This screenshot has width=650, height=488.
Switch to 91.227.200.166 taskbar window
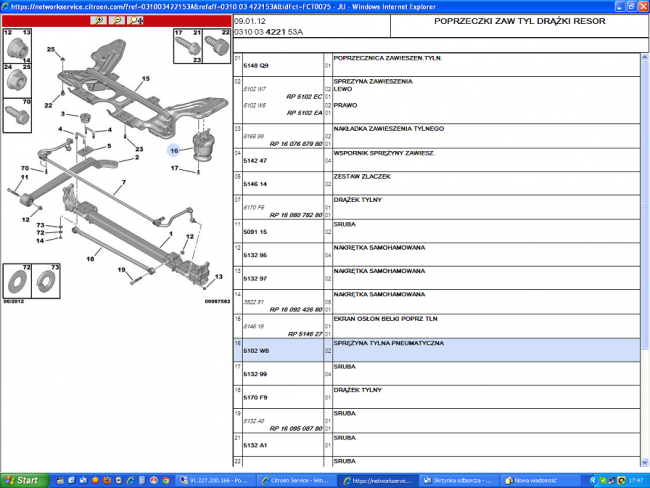pos(214,481)
